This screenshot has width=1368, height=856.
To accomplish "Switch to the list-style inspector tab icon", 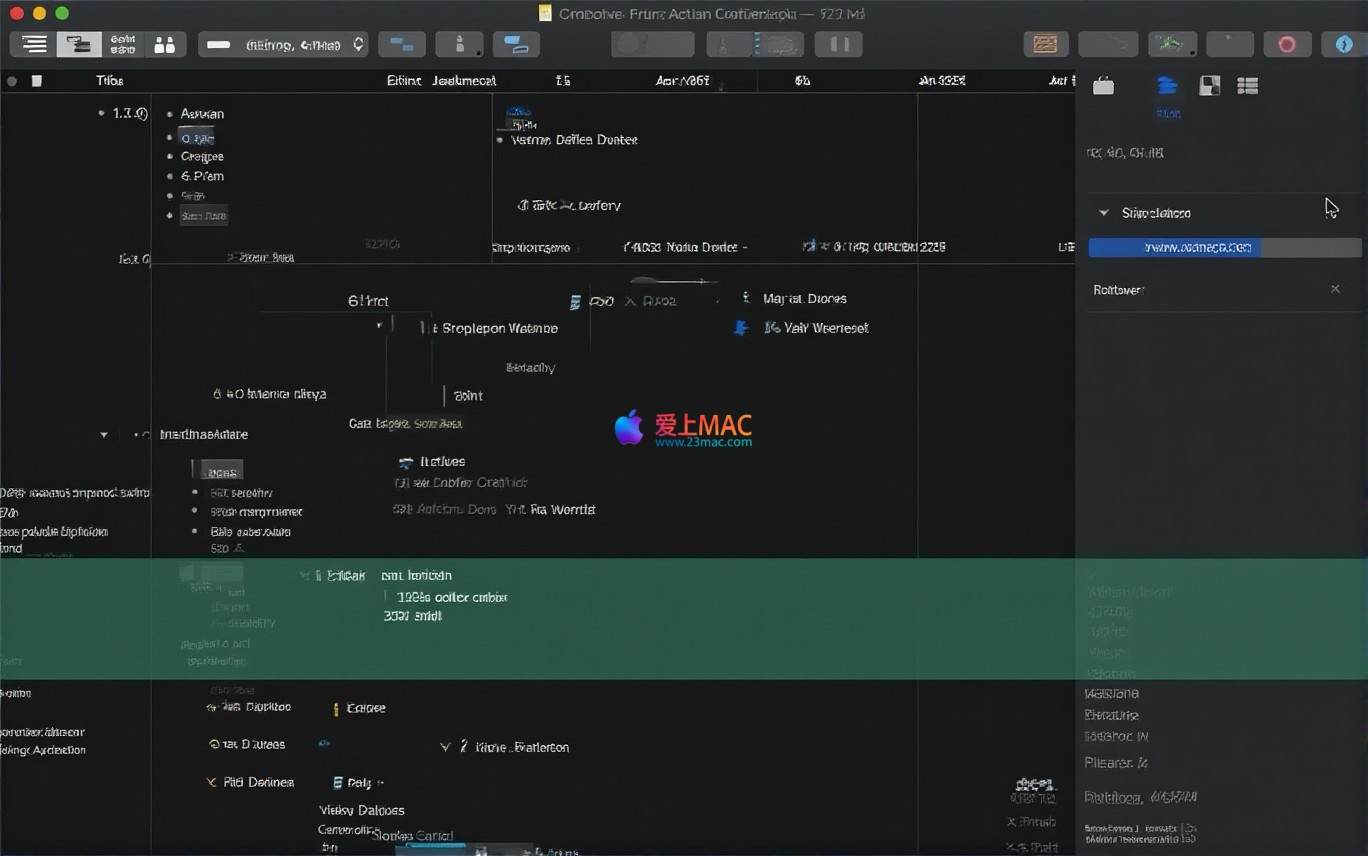I will 1247,86.
